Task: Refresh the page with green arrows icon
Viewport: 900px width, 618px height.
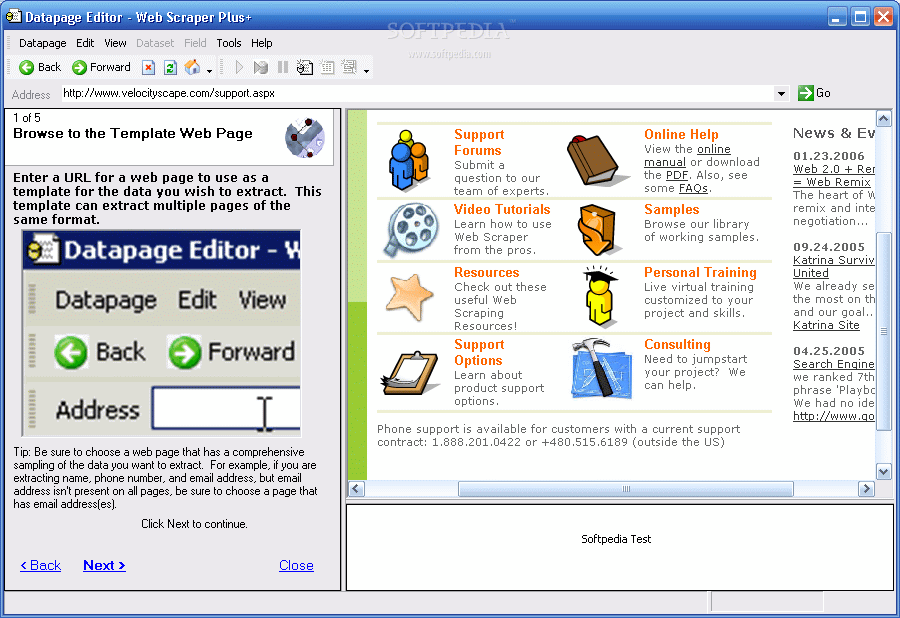Action: (170, 67)
